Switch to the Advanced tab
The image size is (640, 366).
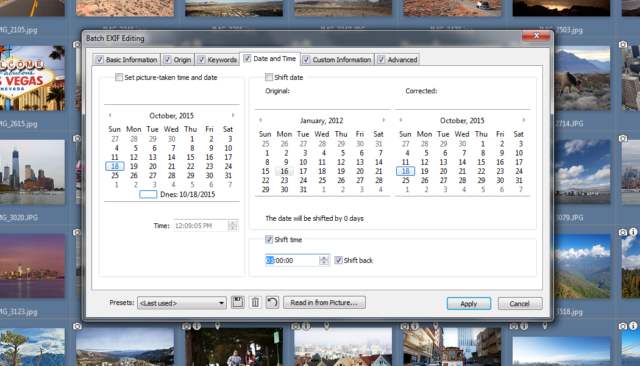click(x=397, y=60)
